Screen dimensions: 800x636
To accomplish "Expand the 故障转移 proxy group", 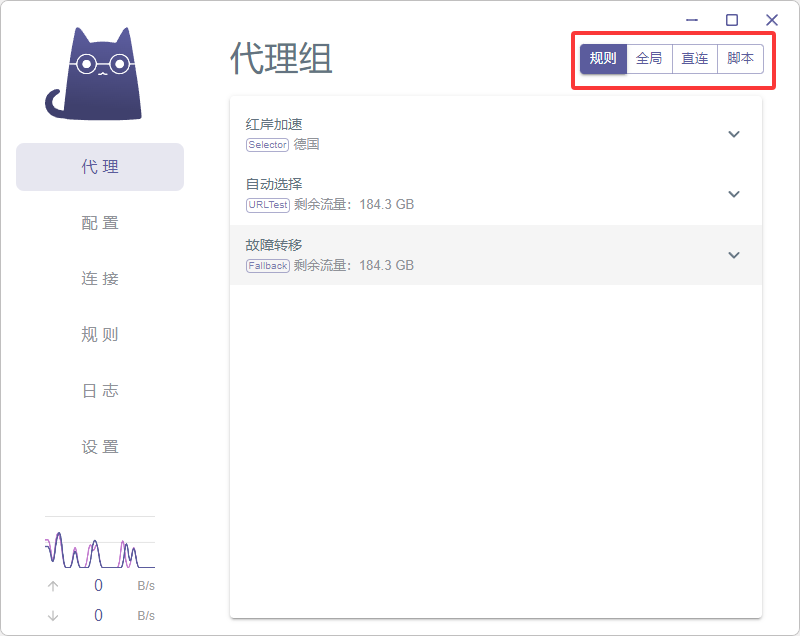I will (734, 255).
